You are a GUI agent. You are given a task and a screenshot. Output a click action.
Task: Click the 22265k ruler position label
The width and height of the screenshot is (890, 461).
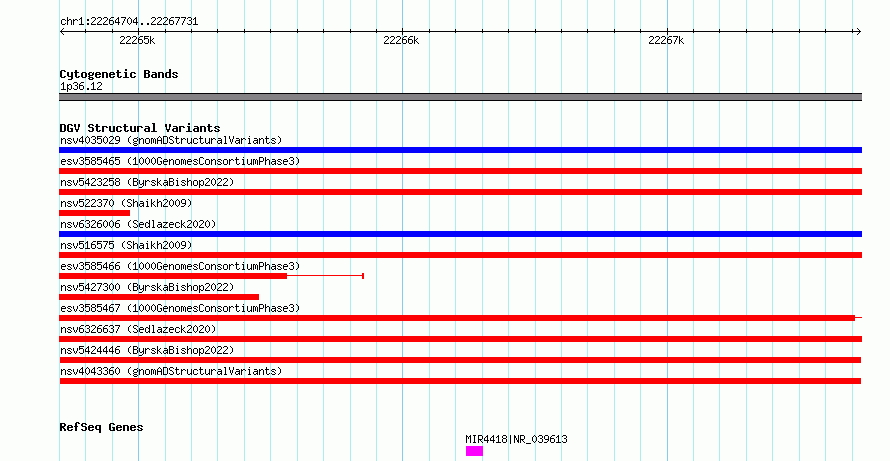[x=137, y=40]
